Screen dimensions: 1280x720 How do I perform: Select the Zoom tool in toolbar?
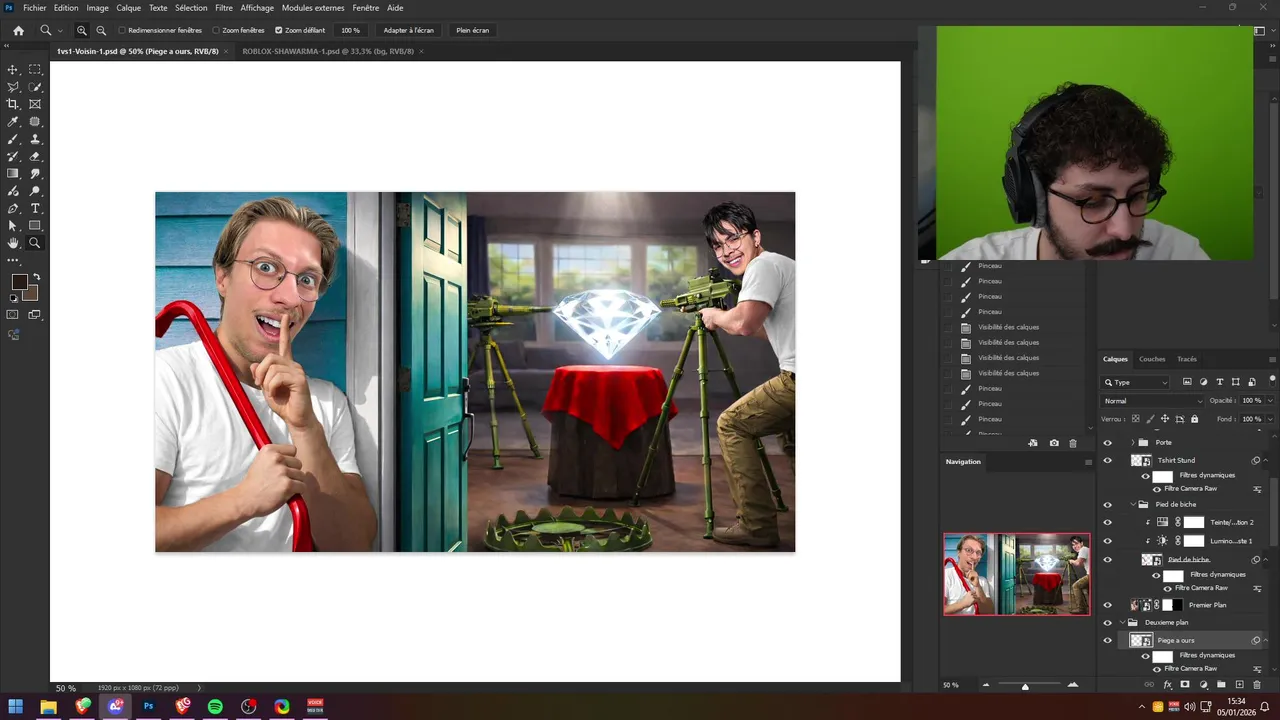35,243
